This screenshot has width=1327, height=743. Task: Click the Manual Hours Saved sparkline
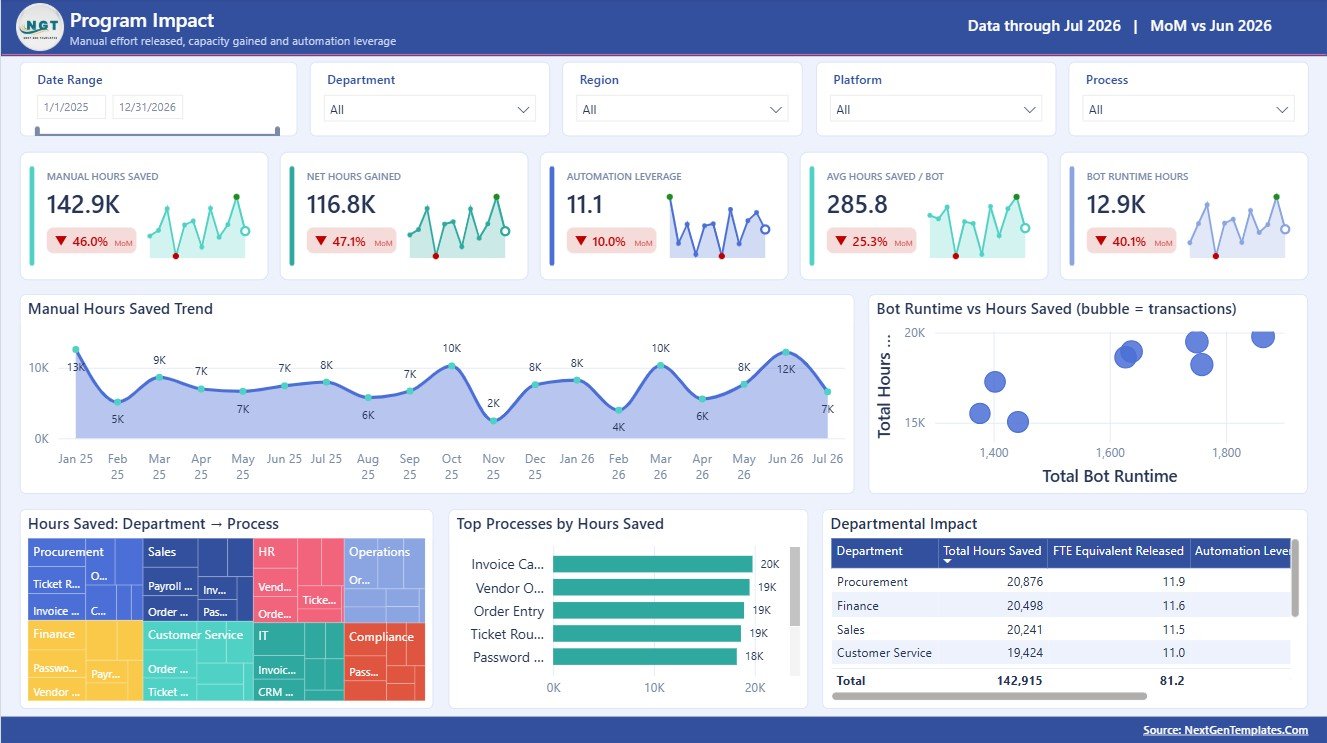tap(198, 227)
